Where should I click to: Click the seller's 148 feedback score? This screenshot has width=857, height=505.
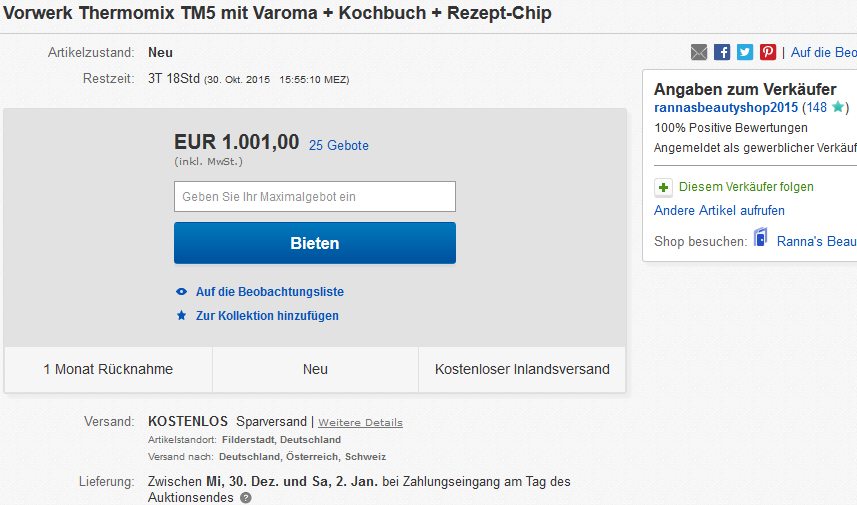pyautogui.click(x=817, y=107)
